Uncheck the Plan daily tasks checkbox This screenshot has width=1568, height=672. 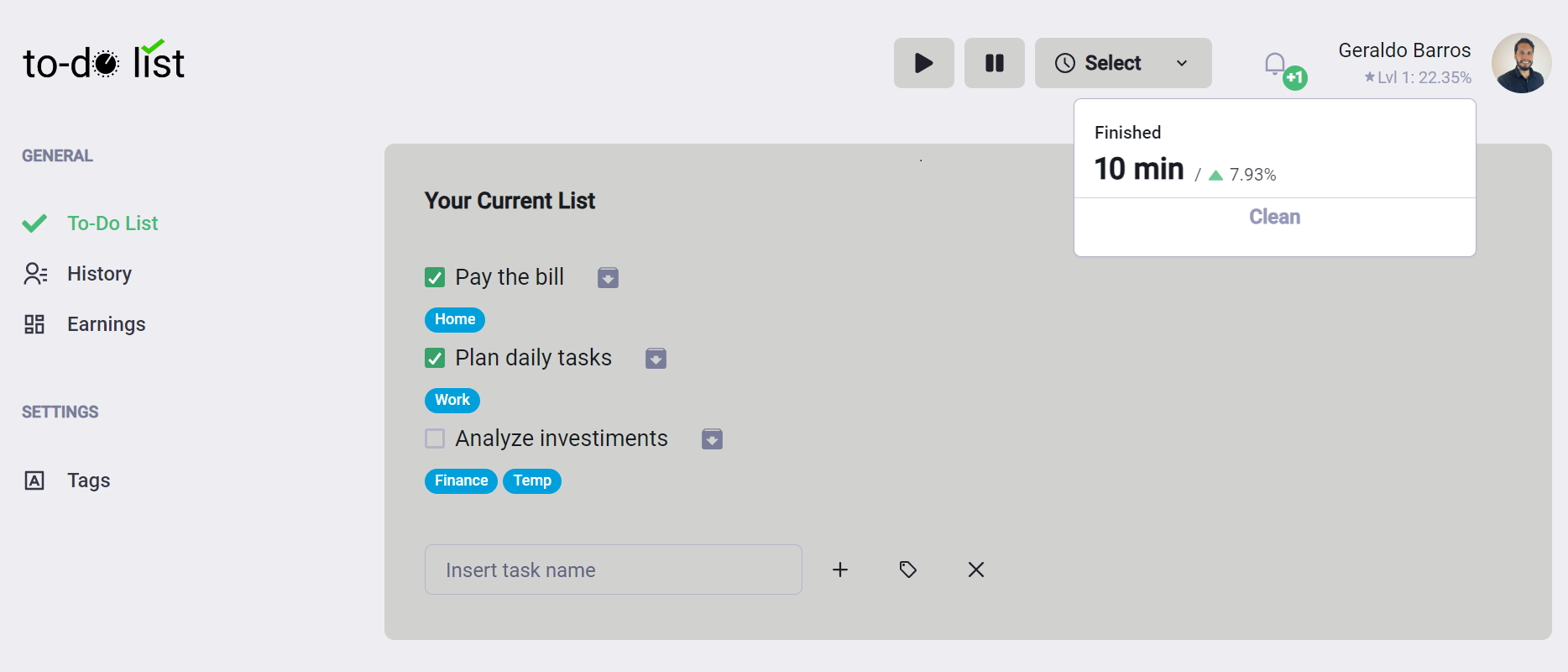pyautogui.click(x=435, y=358)
